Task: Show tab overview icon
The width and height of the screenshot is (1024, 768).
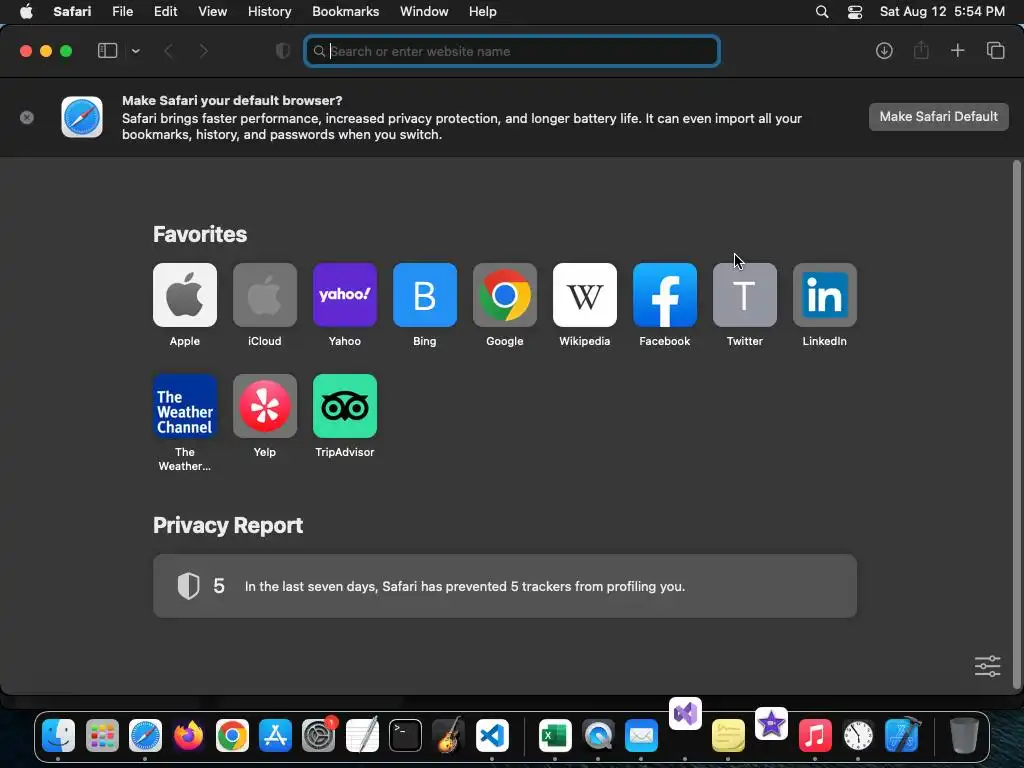Action: point(995,51)
